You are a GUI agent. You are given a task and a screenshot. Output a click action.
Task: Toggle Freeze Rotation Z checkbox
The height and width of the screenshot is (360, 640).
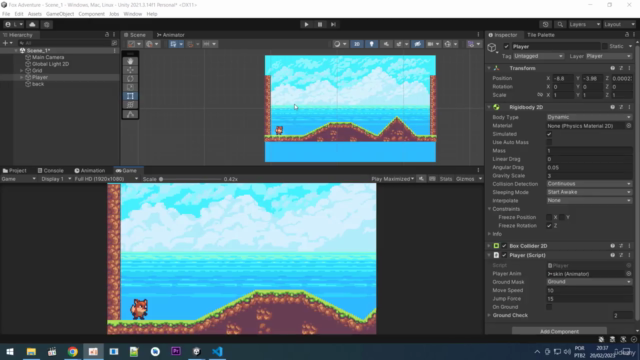pos(549,226)
